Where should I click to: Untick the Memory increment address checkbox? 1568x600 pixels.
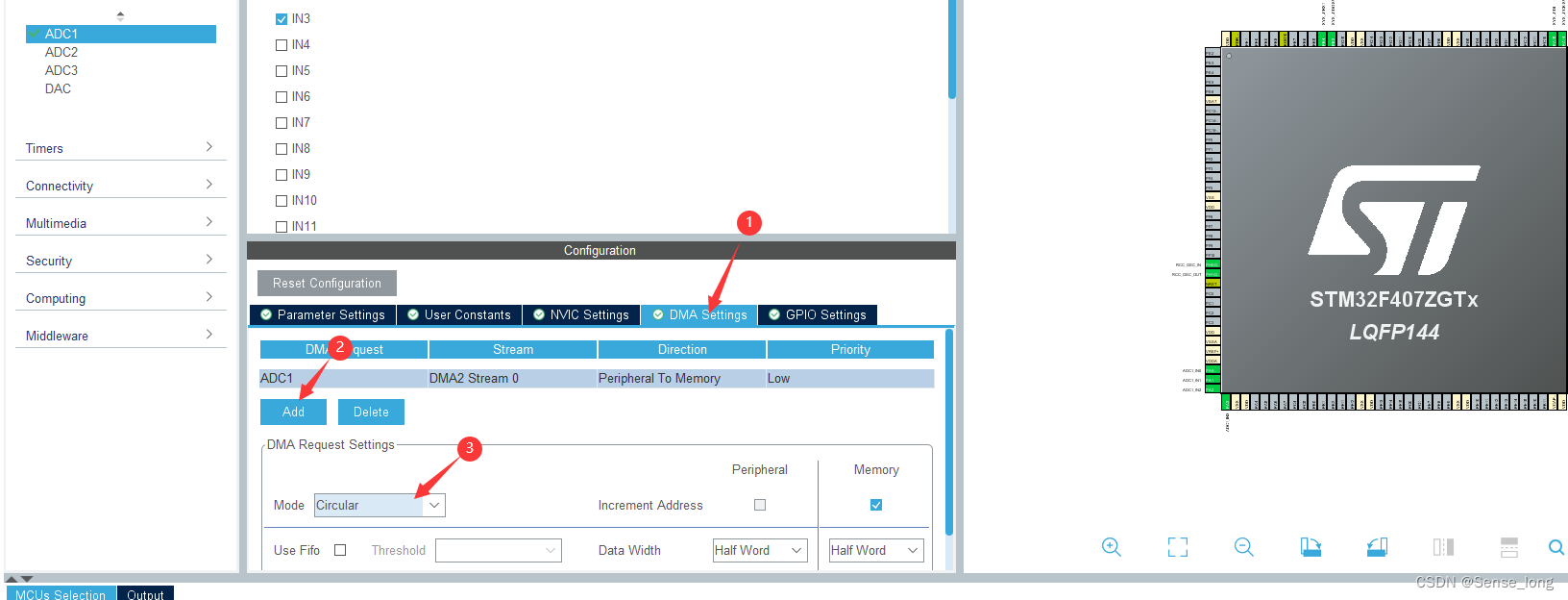[876, 505]
